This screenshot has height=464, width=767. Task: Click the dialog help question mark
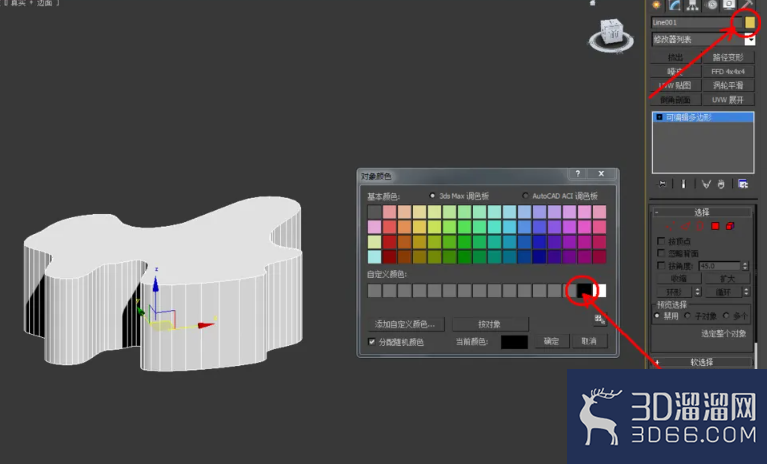[578, 174]
